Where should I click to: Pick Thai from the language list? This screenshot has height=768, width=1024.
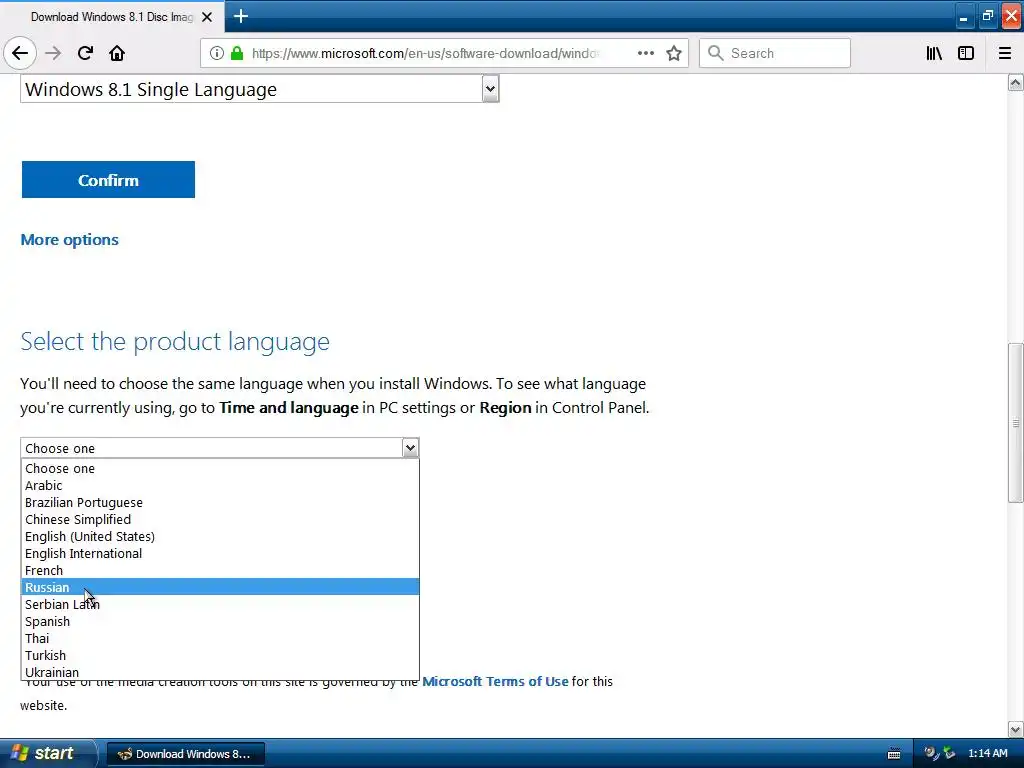click(x=220, y=638)
